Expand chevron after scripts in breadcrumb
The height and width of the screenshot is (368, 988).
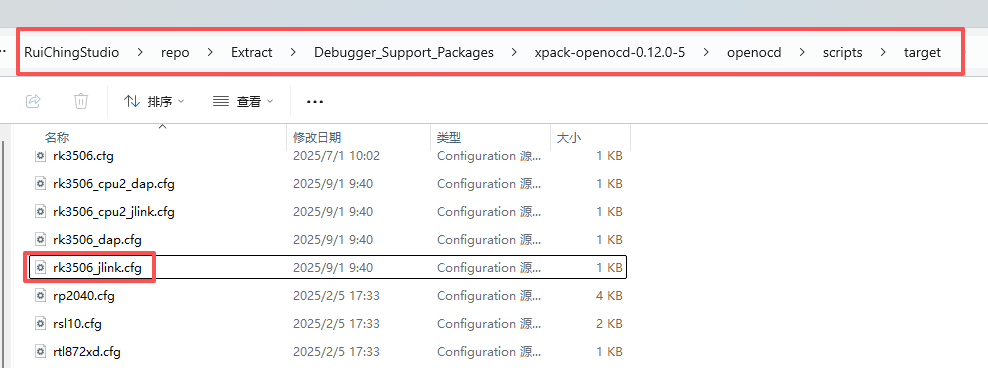pos(883,52)
